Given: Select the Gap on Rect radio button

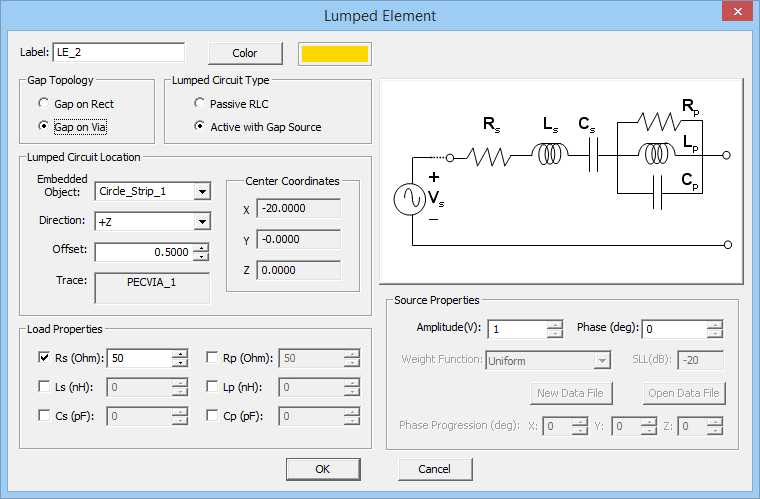Looking at the screenshot, I should tap(43, 103).
